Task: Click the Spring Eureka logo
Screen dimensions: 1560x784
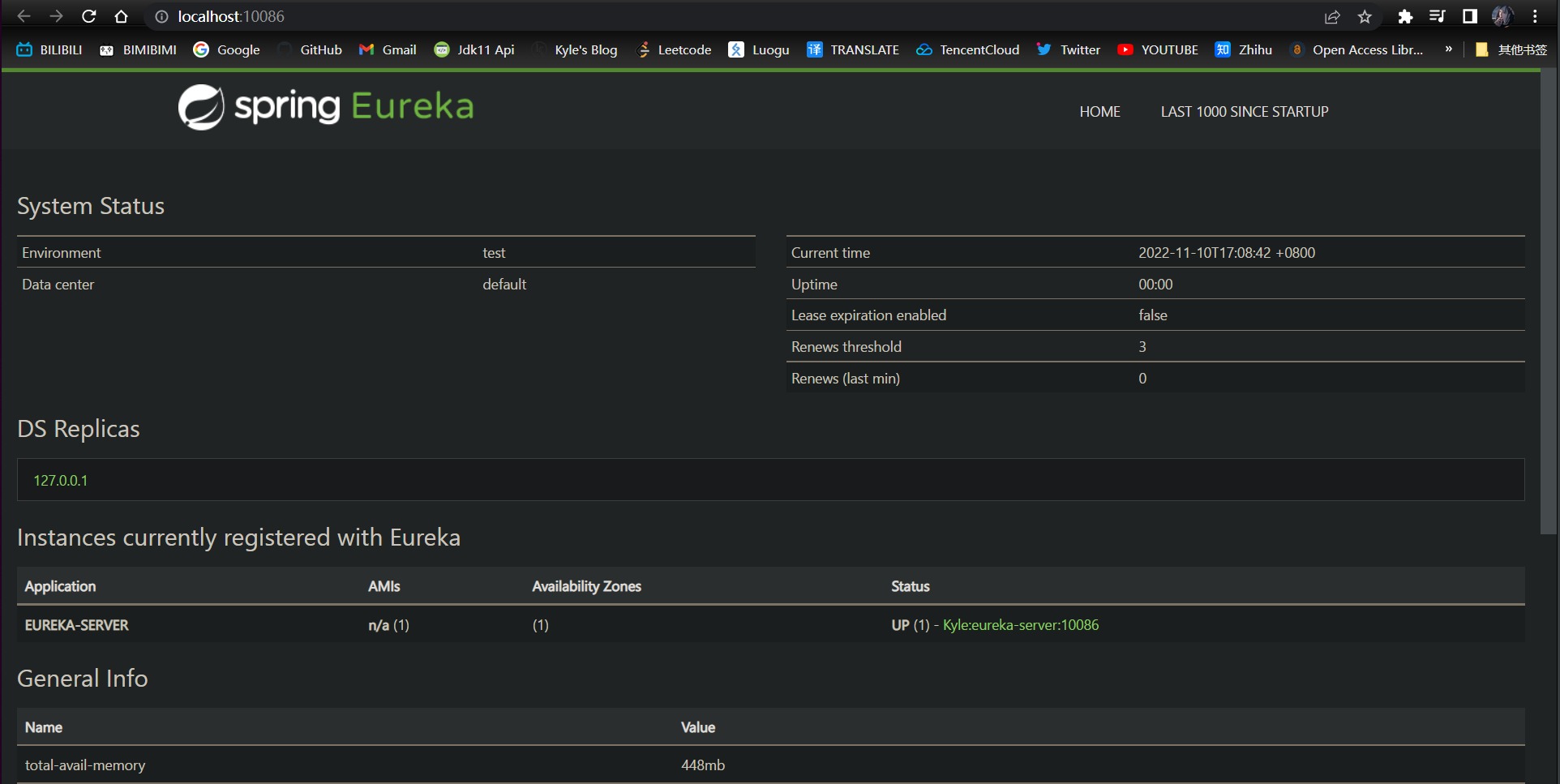Action: (324, 106)
